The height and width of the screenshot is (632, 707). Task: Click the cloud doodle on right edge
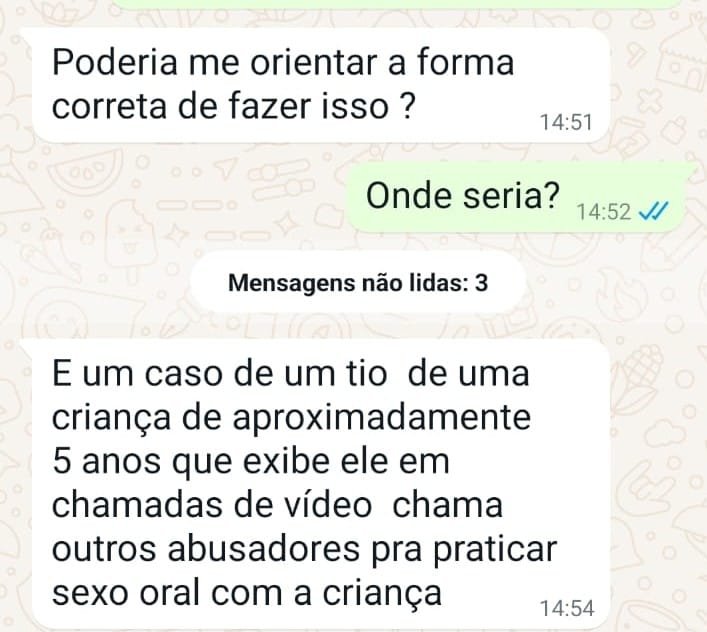click(x=666, y=431)
